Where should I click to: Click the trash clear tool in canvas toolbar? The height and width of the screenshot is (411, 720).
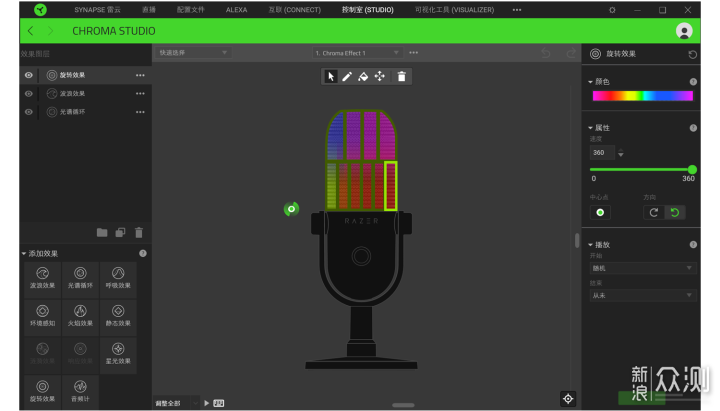pos(402,76)
